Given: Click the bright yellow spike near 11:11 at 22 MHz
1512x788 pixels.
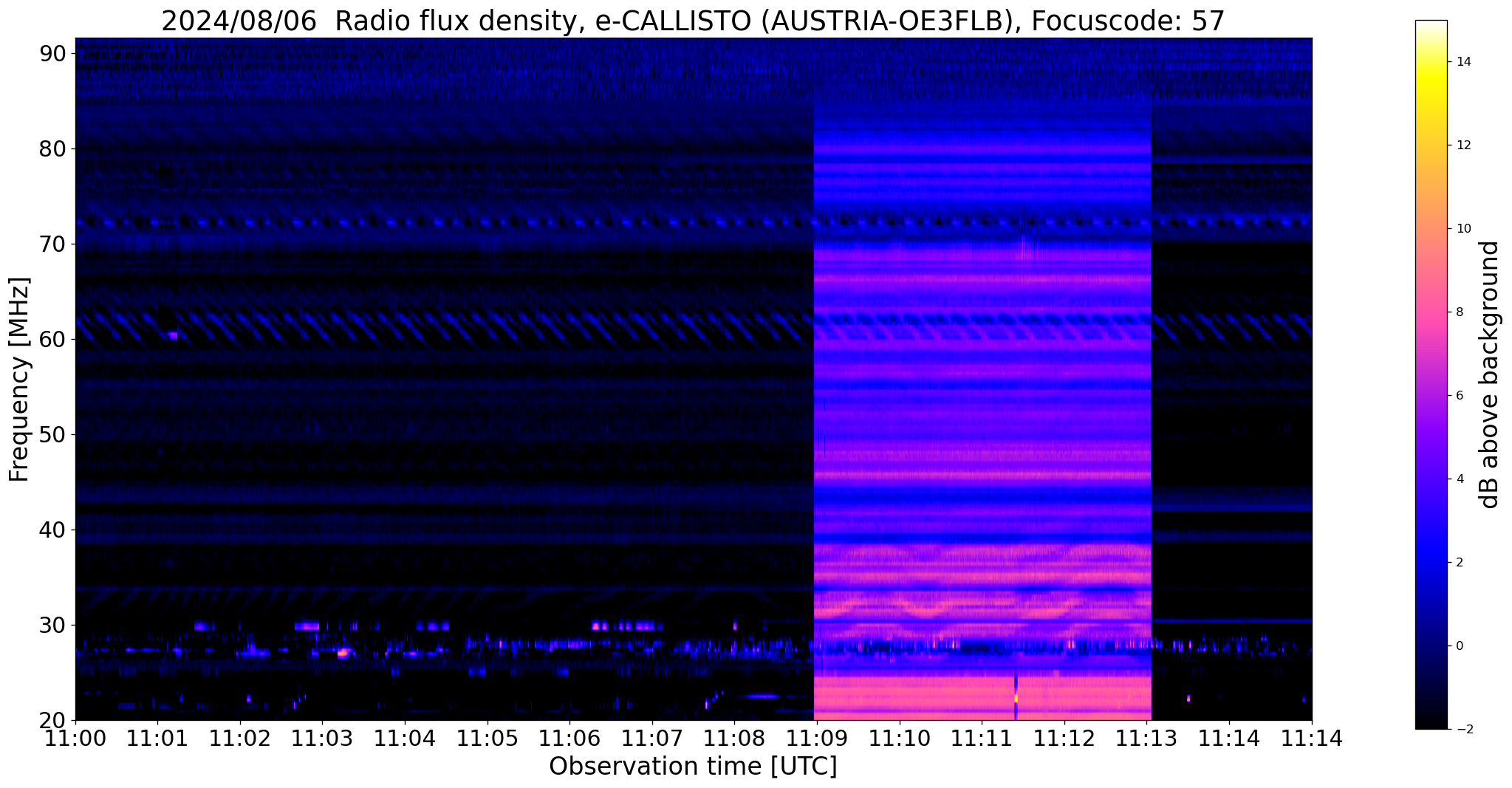Looking at the screenshot, I should pos(1016,697).
